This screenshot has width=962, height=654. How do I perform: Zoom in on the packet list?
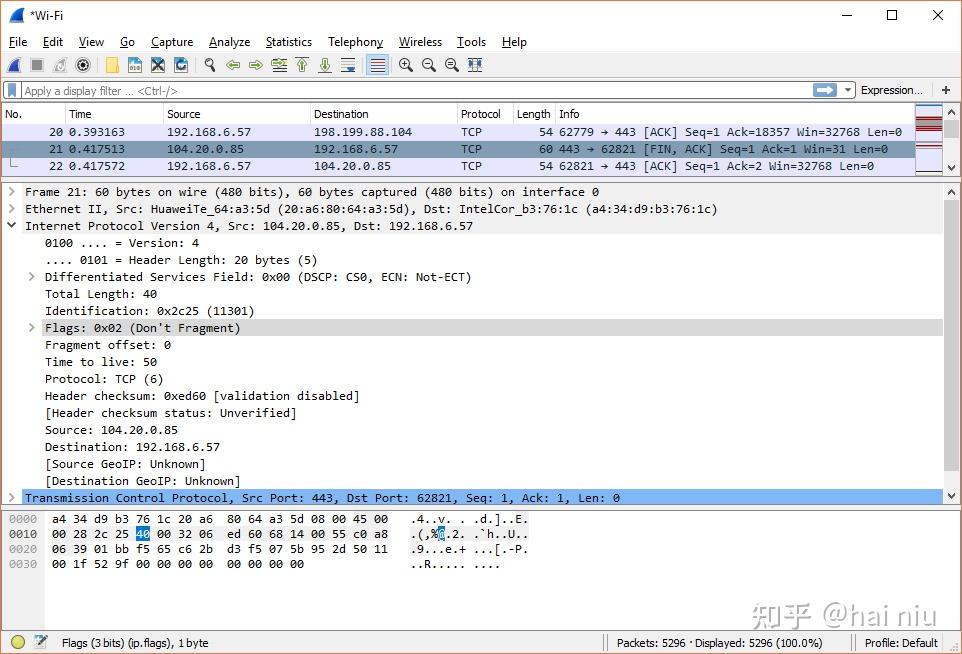coord(405,64)
